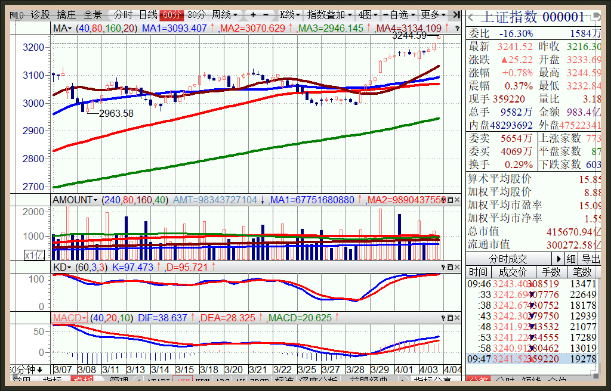Maximize the MACD indicator panel
The image size is (611, 391).
pos(450,318)
